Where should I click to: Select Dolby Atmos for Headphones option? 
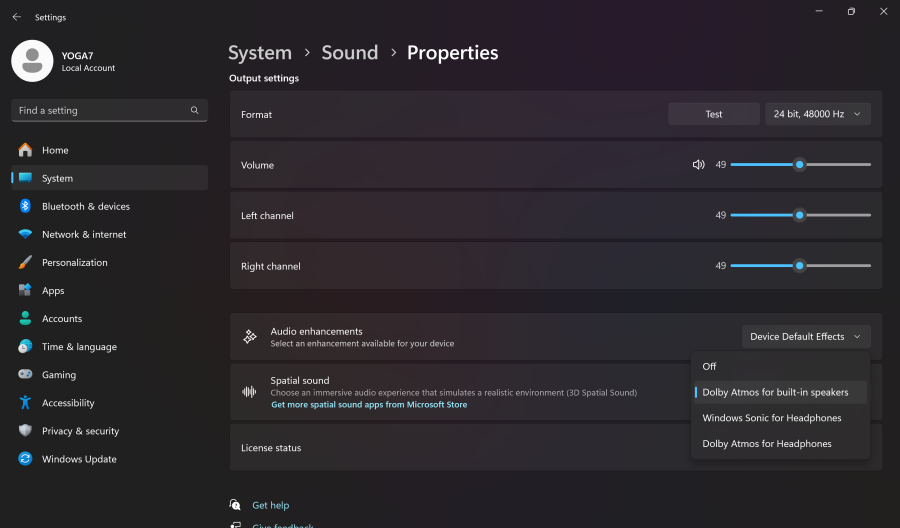pos(766,444)
